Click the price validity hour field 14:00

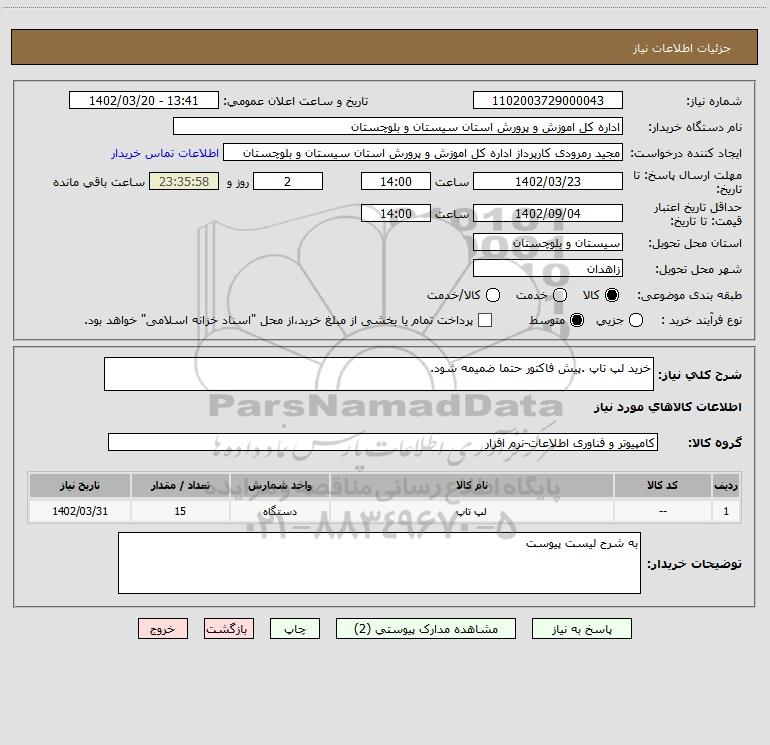(x=396, y=213)
